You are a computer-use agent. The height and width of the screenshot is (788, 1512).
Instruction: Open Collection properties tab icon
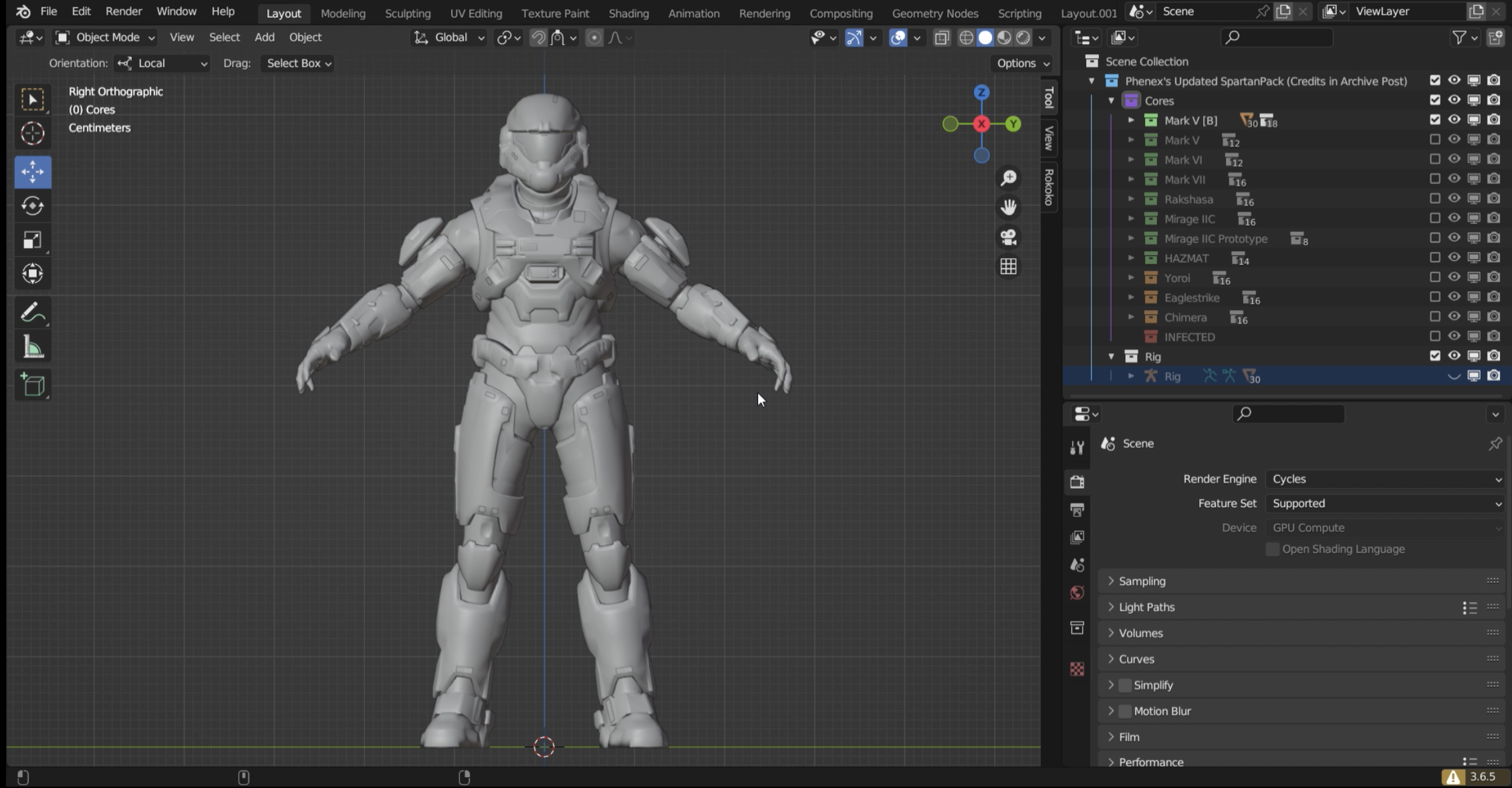coord(1077,628)
